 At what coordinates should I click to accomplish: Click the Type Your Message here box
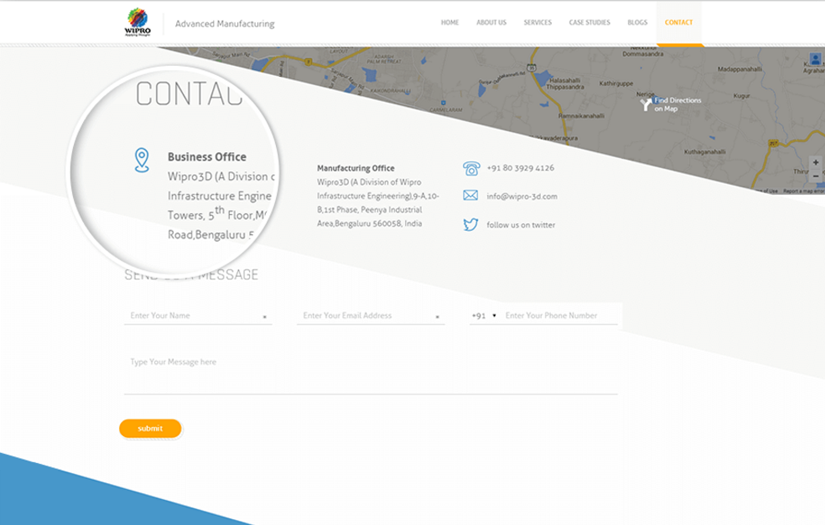click(370, 372)
